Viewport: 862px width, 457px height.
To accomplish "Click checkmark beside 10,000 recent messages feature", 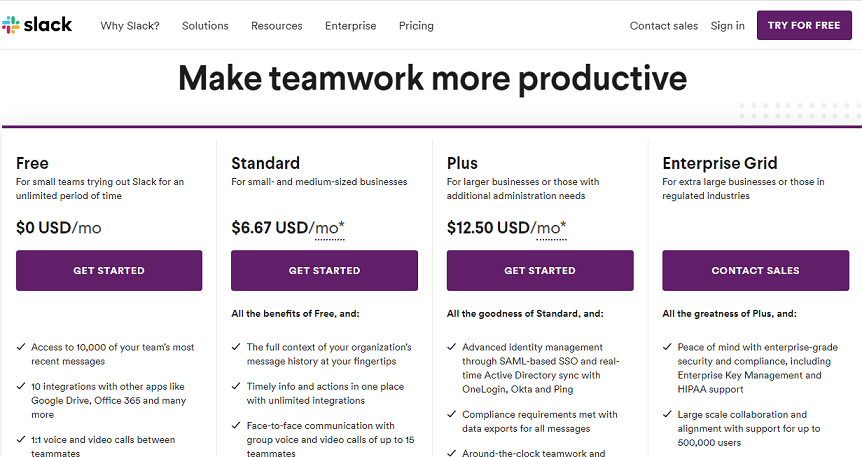I will 21,347.
